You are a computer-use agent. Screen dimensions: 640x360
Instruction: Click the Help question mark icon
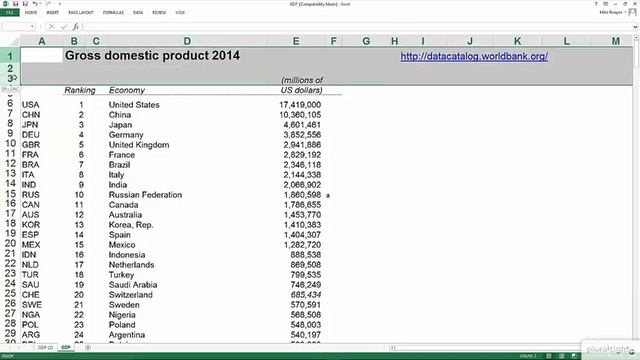click(x=596, y=4)
